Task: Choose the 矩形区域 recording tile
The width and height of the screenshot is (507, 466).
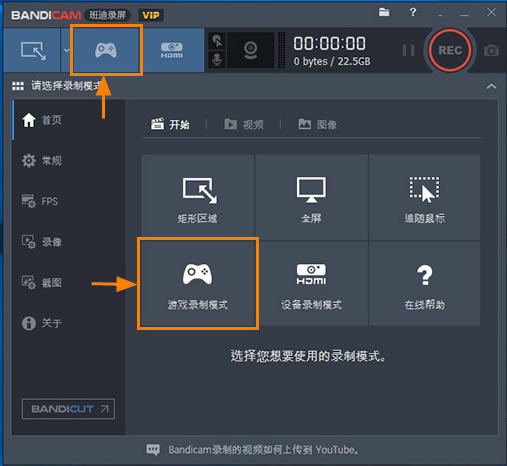Action: tap(198, 197)
